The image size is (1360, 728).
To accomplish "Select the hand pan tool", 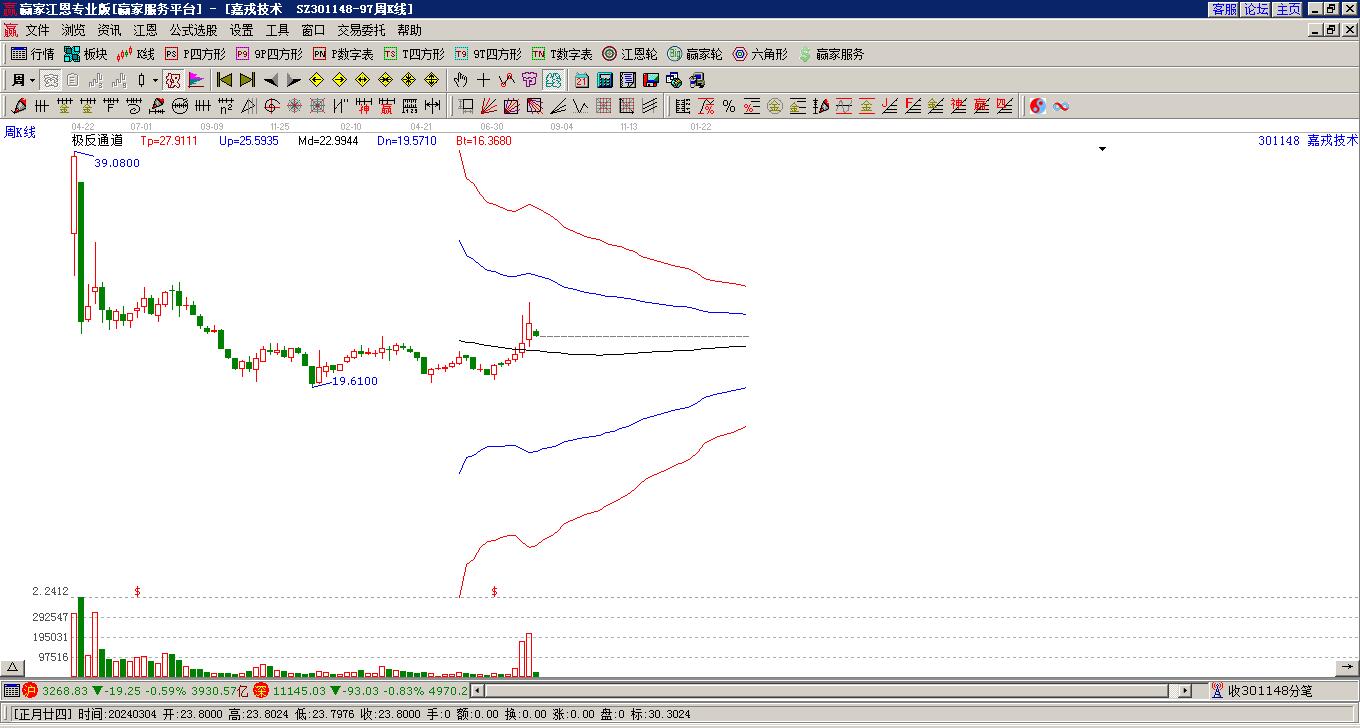I will (461, 80).
